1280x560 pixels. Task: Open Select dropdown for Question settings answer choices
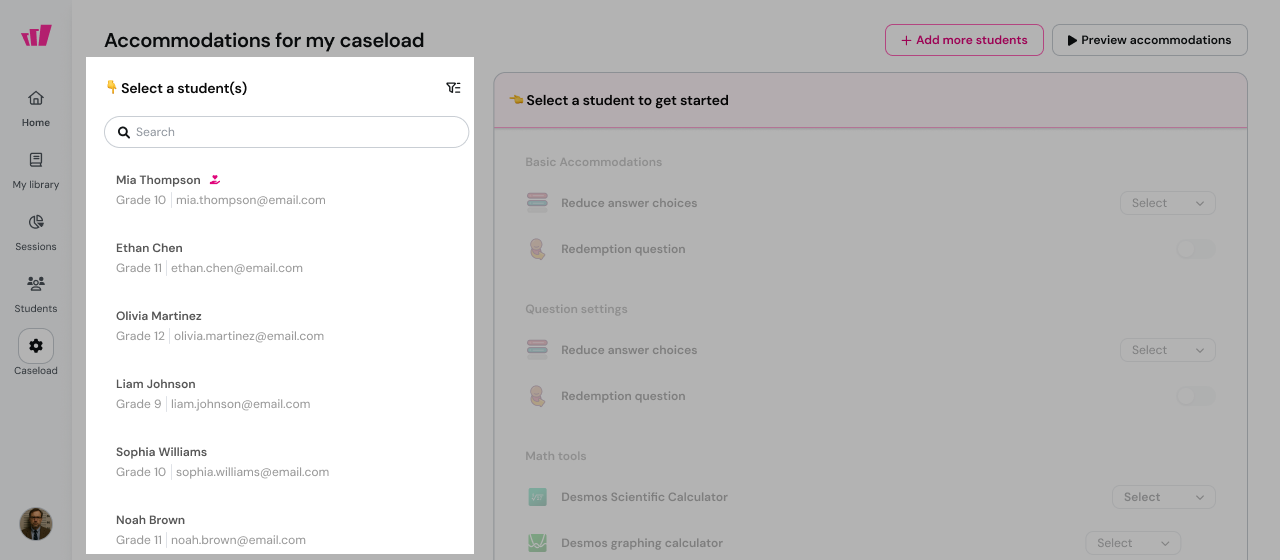[1168, 350]
